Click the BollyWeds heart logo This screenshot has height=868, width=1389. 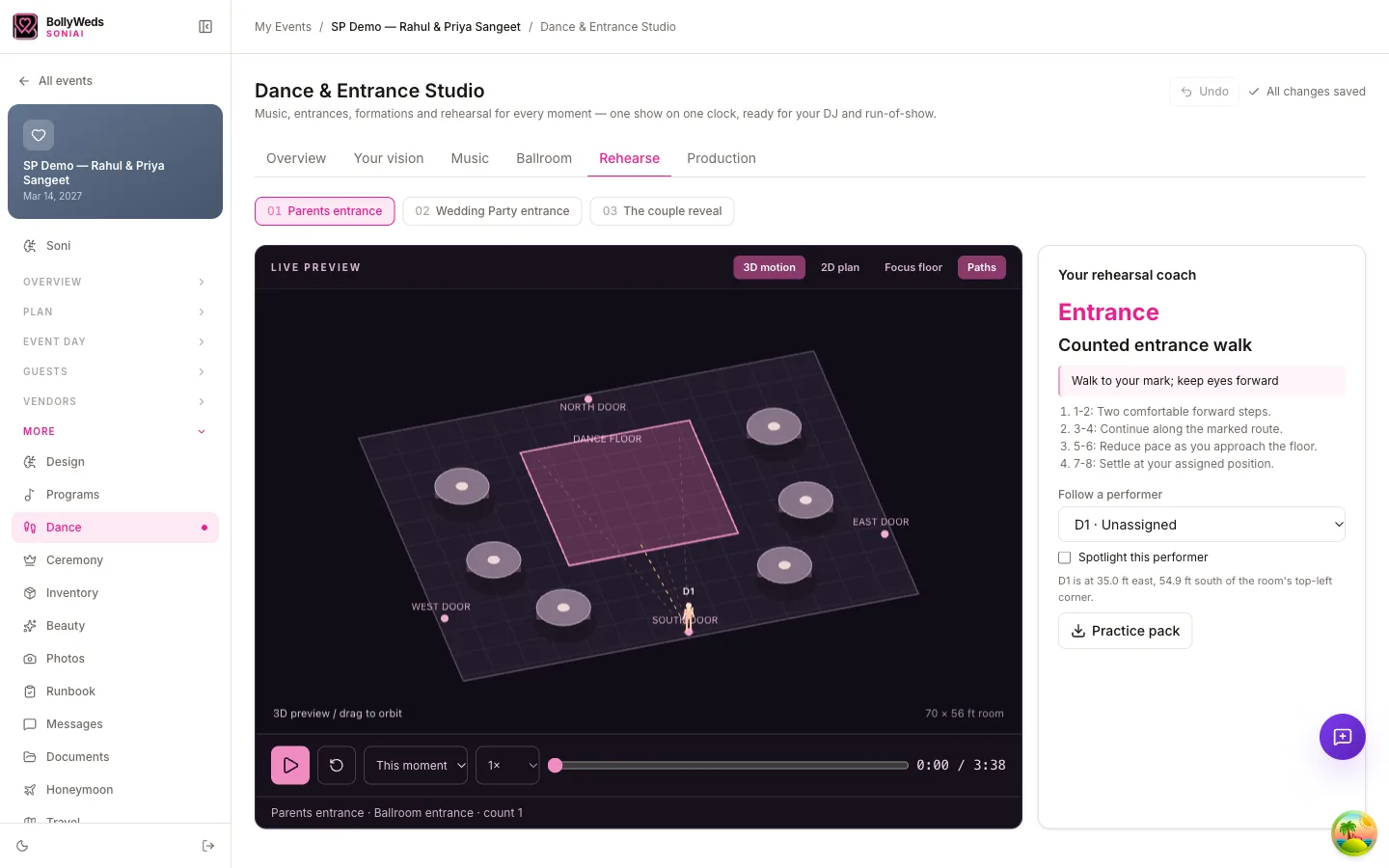[x=25, y=26]
